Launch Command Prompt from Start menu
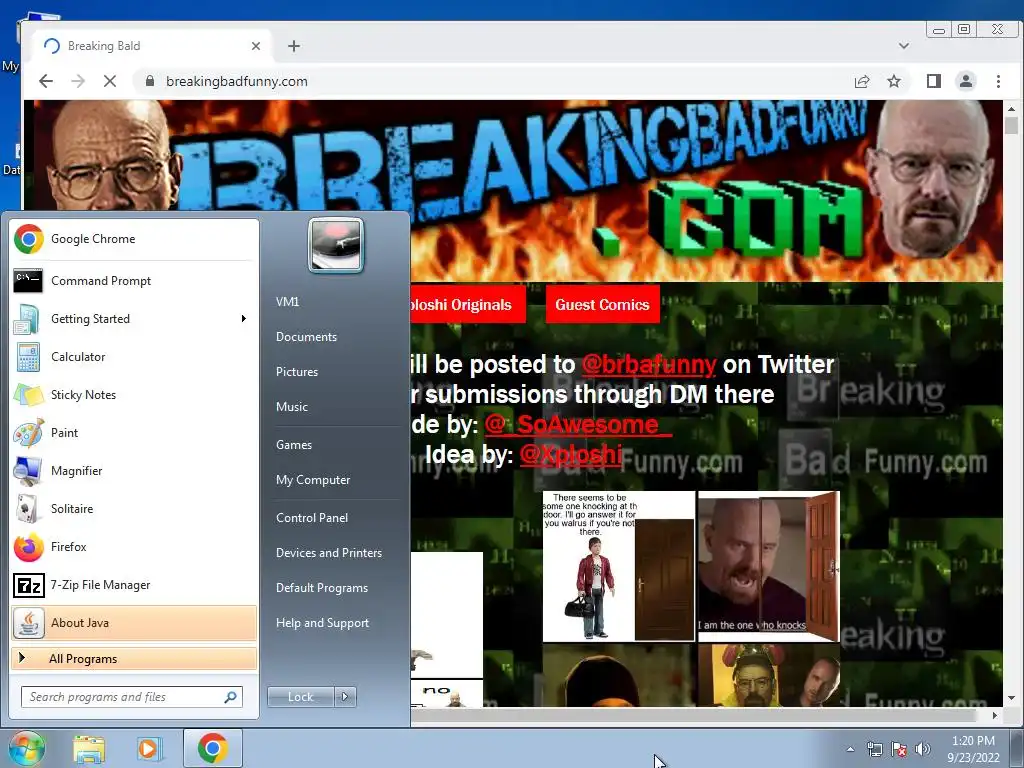1024x768 pixels. (x=134, y=281)
